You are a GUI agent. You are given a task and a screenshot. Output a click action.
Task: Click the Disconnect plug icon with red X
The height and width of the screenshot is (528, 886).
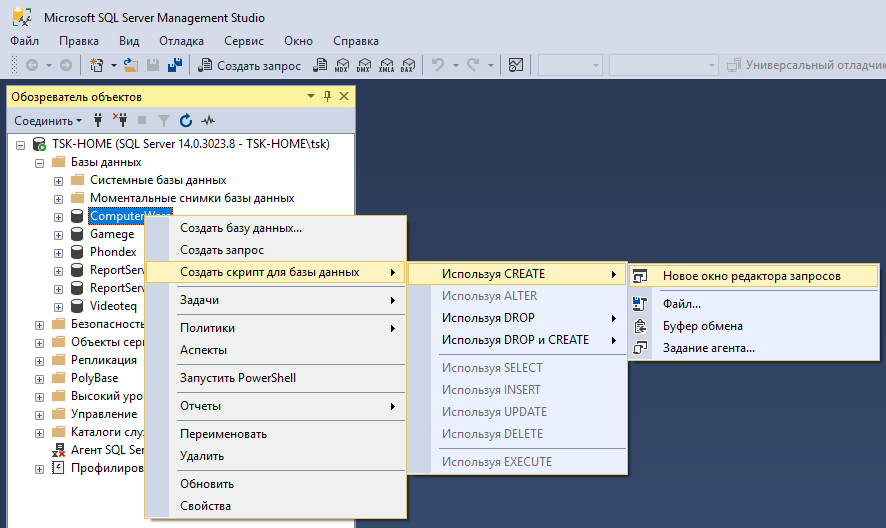(120, 120)
